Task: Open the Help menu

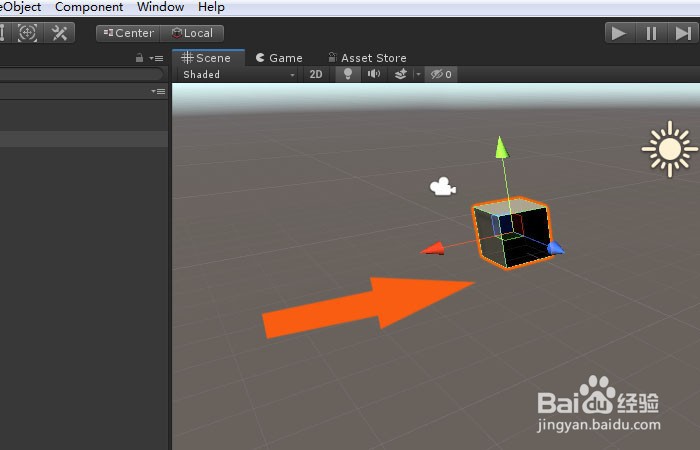Action: coord(211,7)
